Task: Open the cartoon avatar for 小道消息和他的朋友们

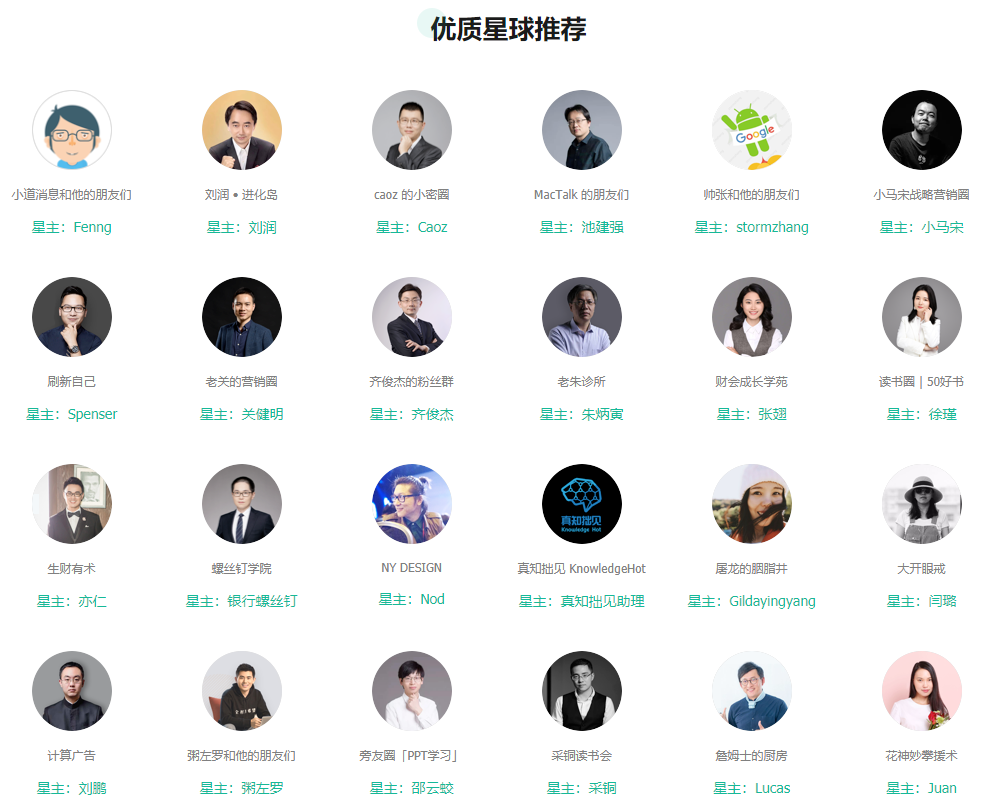Action: (72, 130)
